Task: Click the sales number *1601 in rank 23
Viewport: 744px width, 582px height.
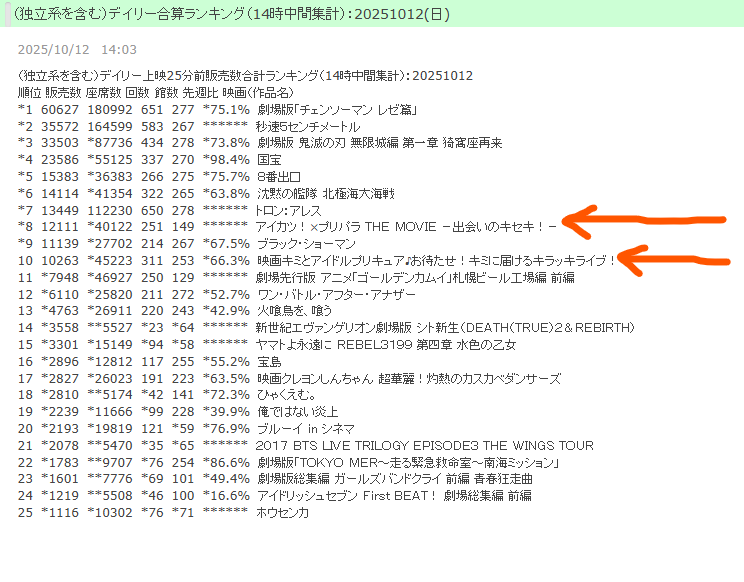Action: pyautogui.click(x=60, y=479)
